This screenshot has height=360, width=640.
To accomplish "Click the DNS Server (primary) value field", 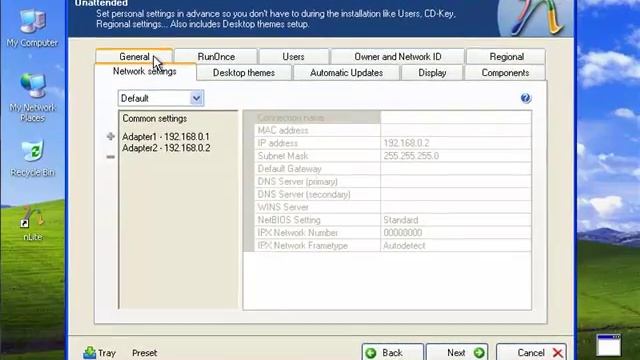I will 456,182.
